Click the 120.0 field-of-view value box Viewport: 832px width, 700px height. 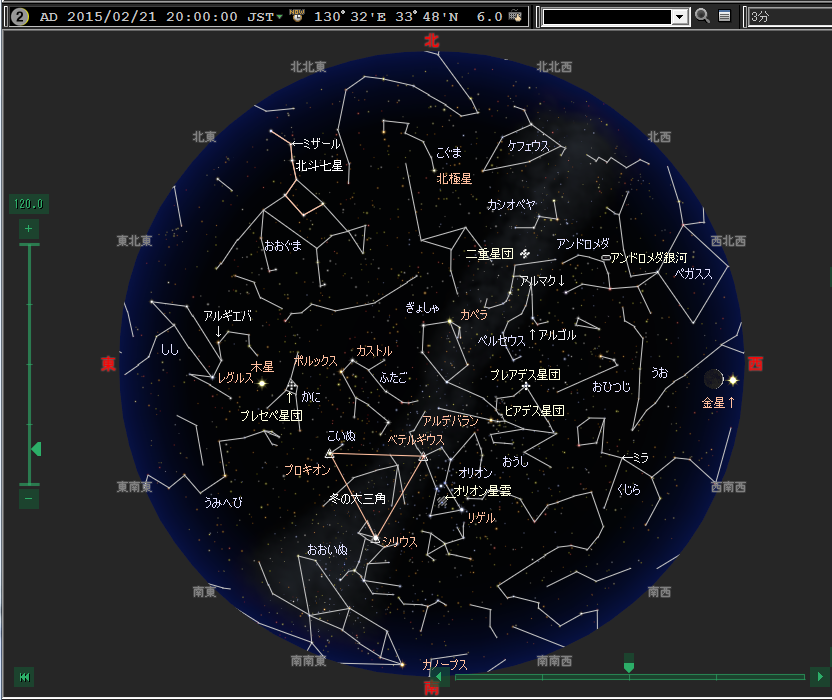(x=29, y=204)
